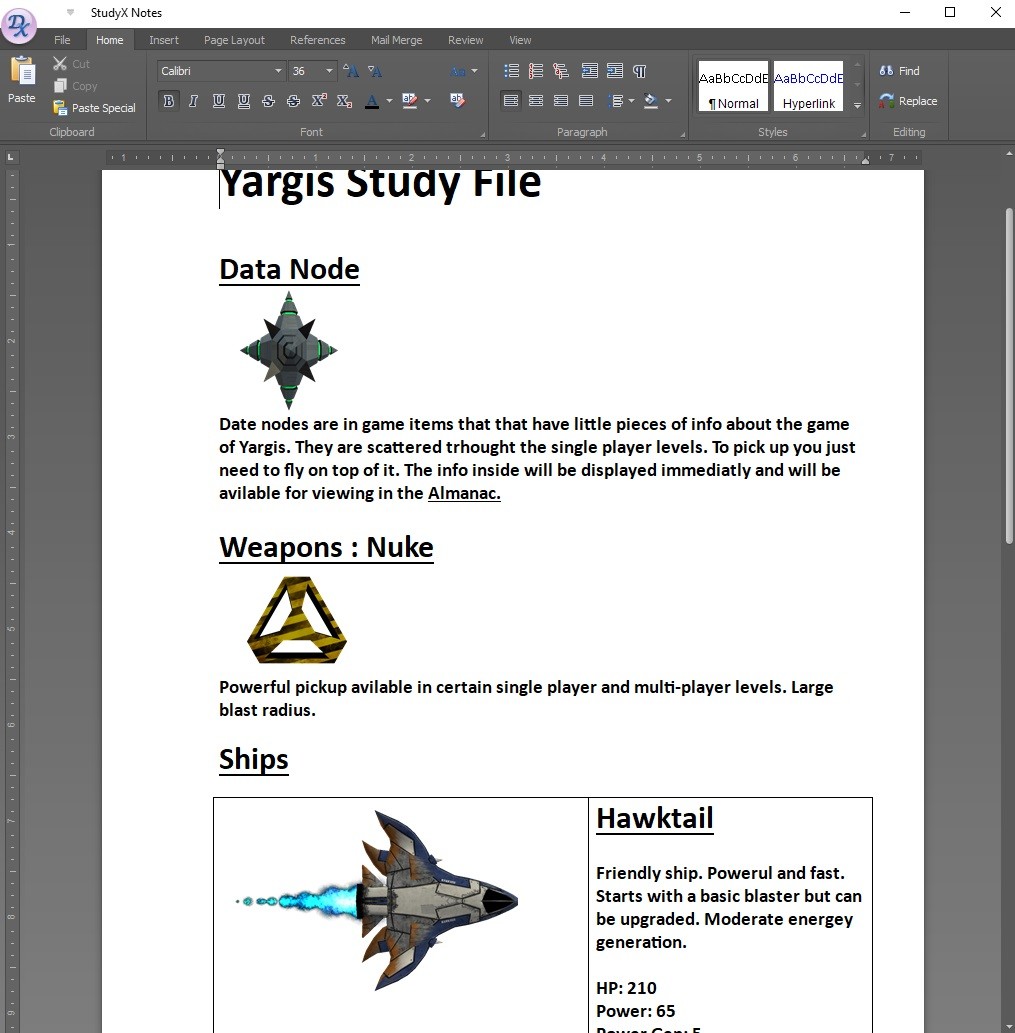Switch to the Mail Merge ribbon tab
This screenshot has height=1033, width=1015.
(x=397, y=40)
